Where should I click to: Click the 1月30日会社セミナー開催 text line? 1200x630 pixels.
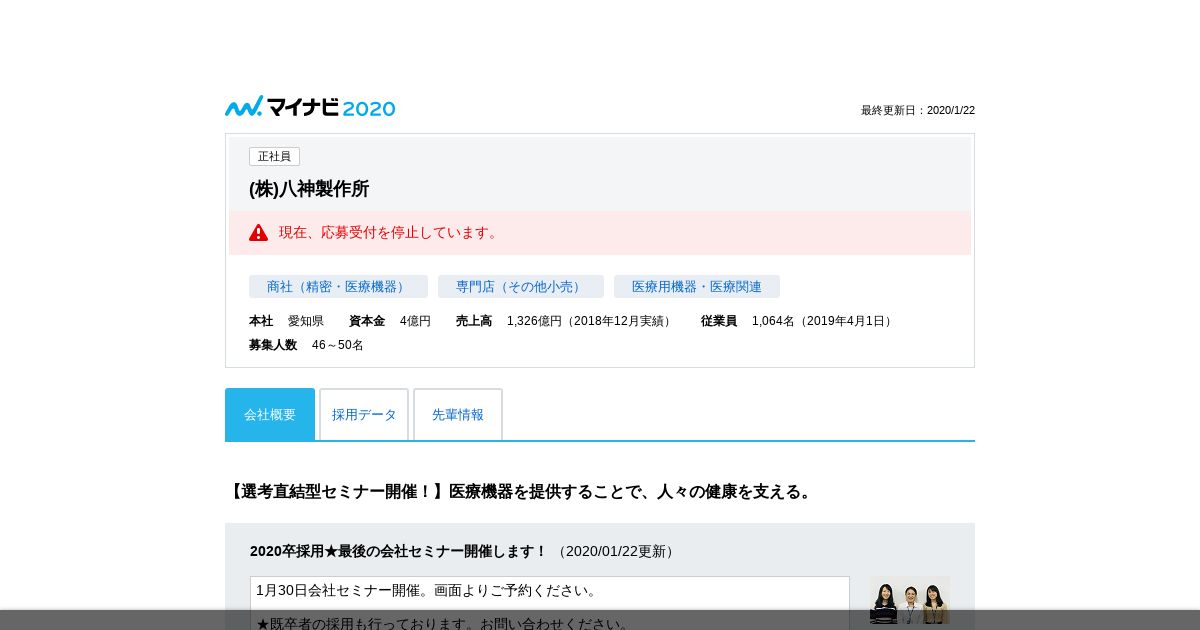click(427, 590)
